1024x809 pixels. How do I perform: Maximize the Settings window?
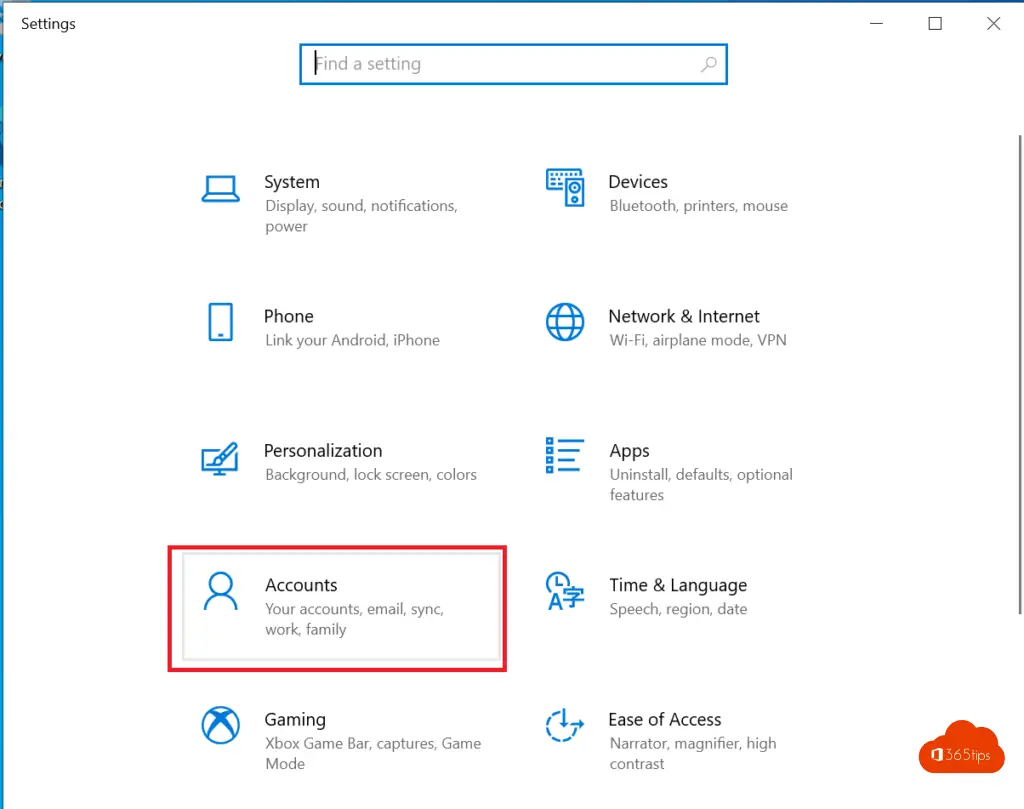coord(935,24)
